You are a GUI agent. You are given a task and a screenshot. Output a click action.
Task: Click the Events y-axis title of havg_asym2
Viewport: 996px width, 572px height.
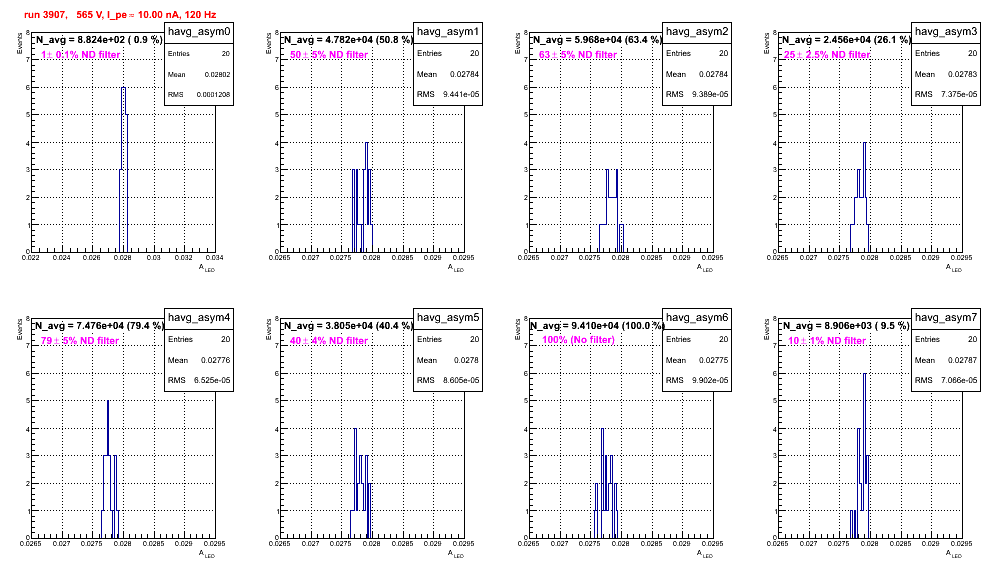[517, 43]
